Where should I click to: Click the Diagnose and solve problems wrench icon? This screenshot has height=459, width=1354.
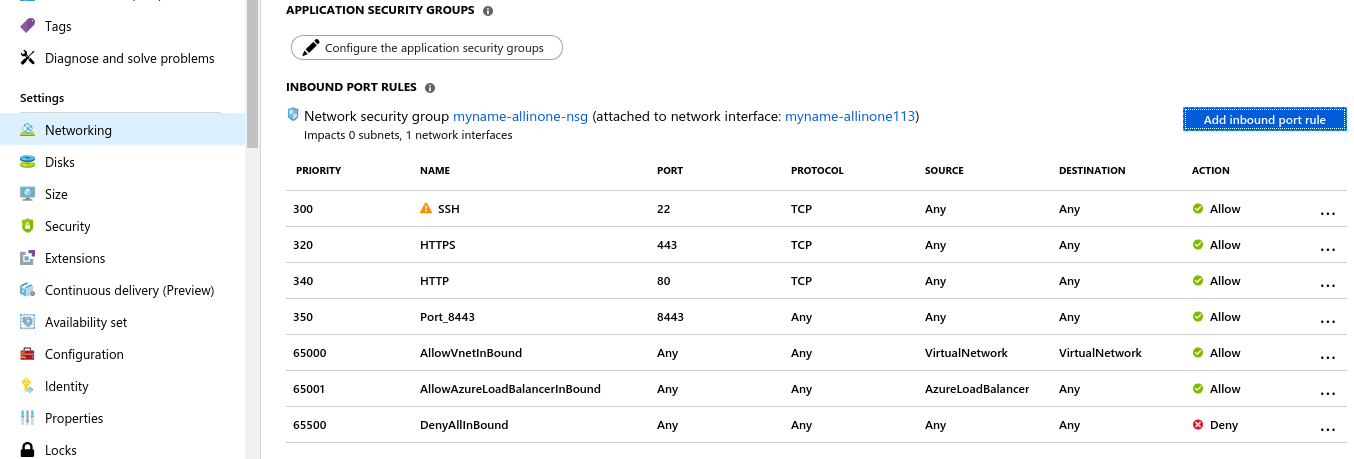coord(27,58)
